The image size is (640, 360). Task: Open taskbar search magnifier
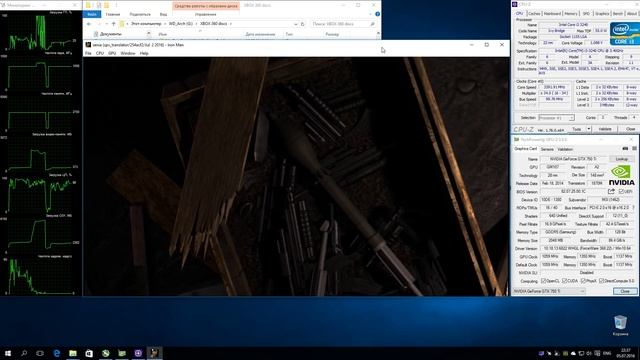tap(24, 353)
